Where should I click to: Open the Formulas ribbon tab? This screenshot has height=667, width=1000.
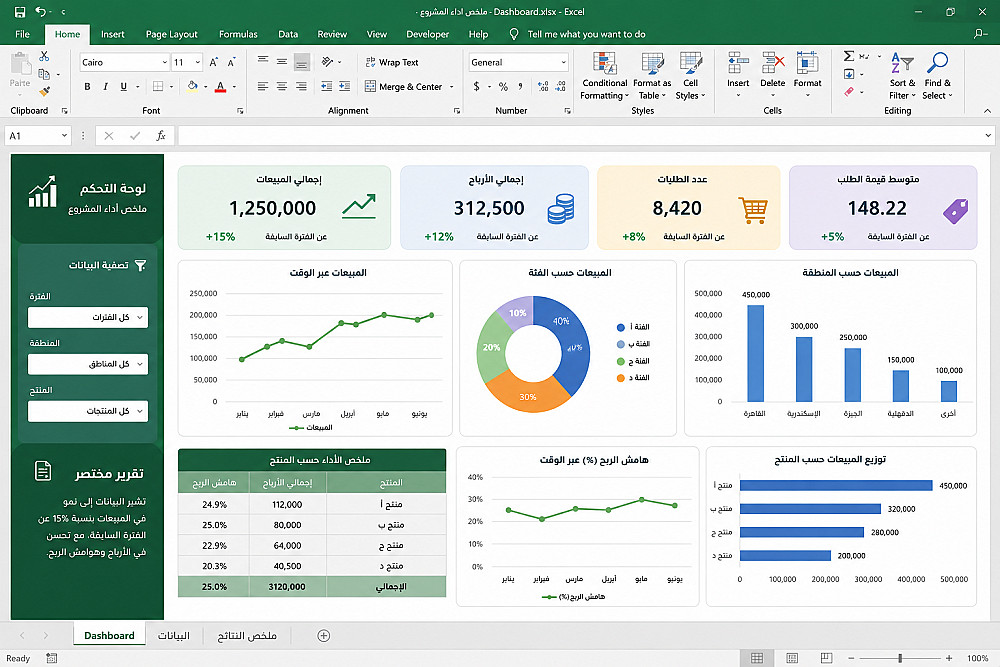point(238,34)
